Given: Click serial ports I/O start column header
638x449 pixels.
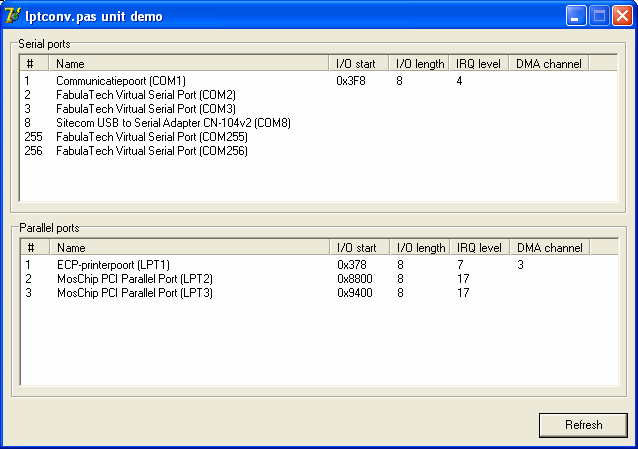Looking at the screenshot, I should 358,64.
